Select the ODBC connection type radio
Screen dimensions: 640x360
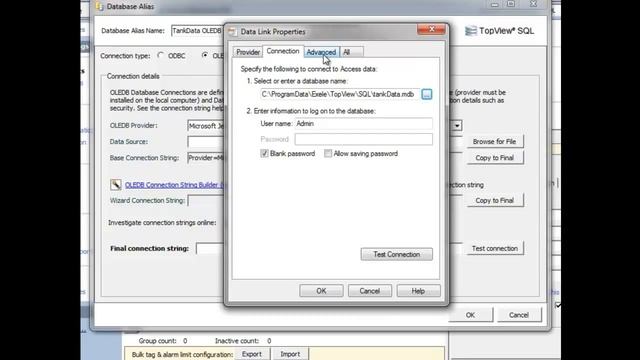(x=161, y=55)
